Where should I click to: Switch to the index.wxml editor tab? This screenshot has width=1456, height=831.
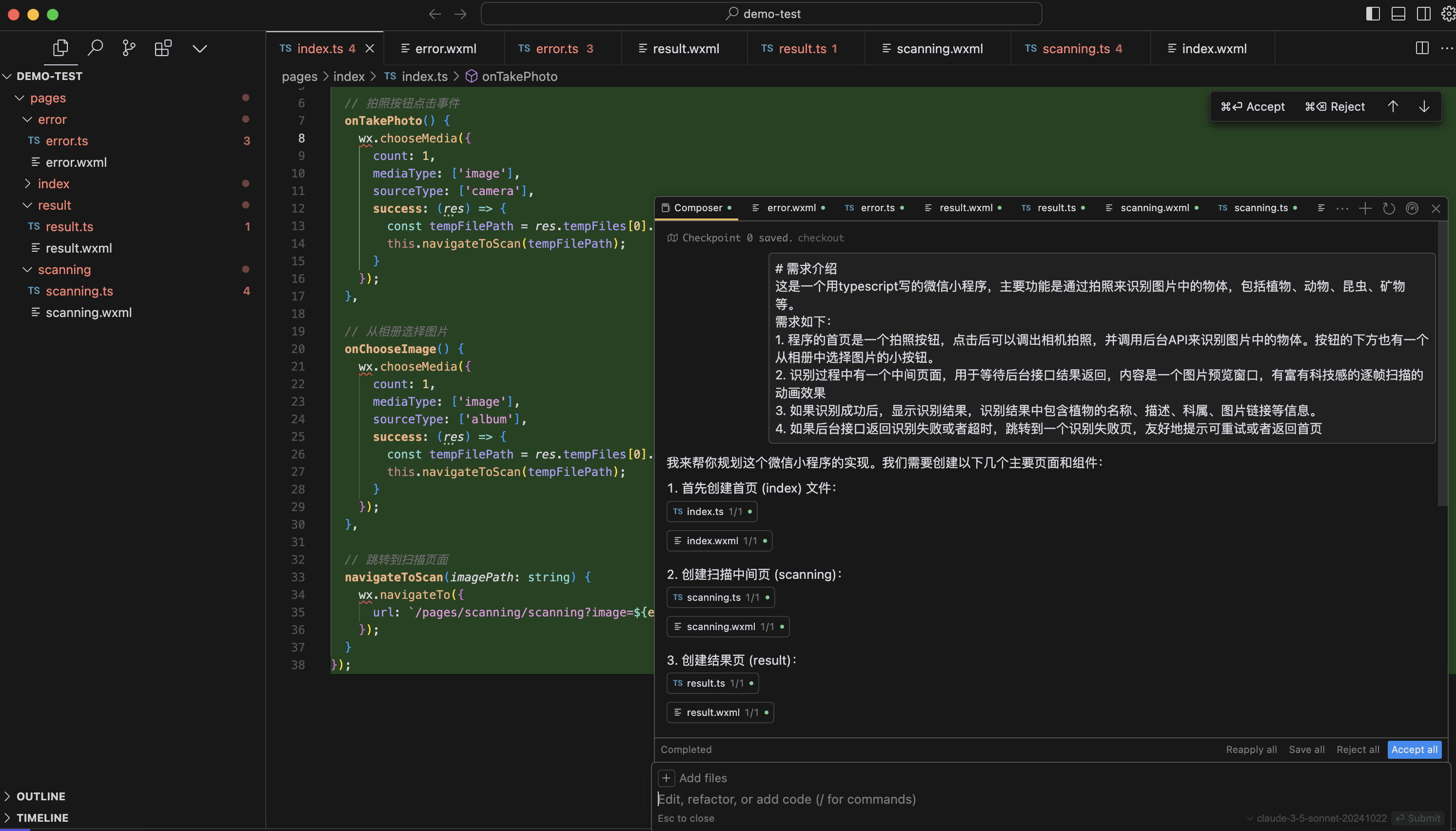[x=1213, y=48]
